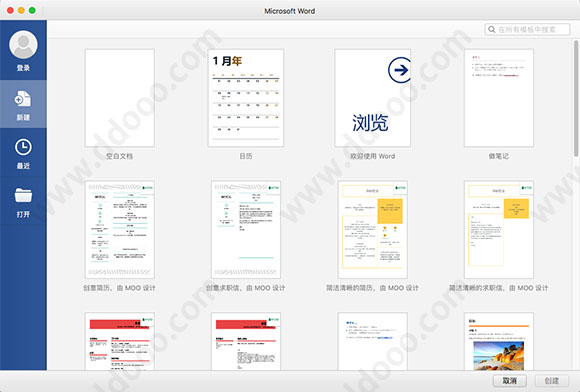Screen dimensions: 580x392
Task: Click the 做笔记 caption text
Action: coord(499,156)
